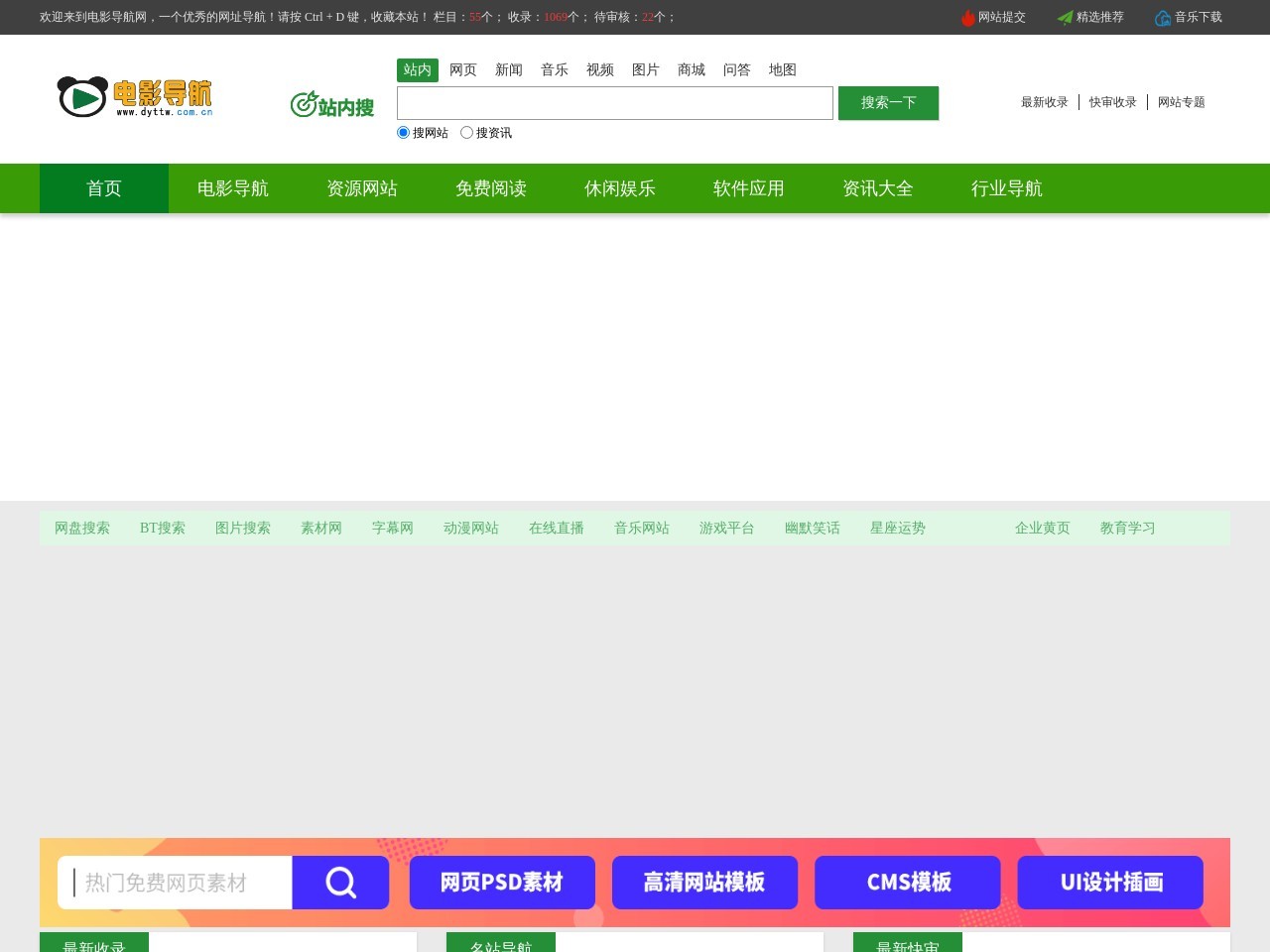Click the UI设计插画 banner button
The height and width of the screenshot is (952, 1270).
[1110, 883]
